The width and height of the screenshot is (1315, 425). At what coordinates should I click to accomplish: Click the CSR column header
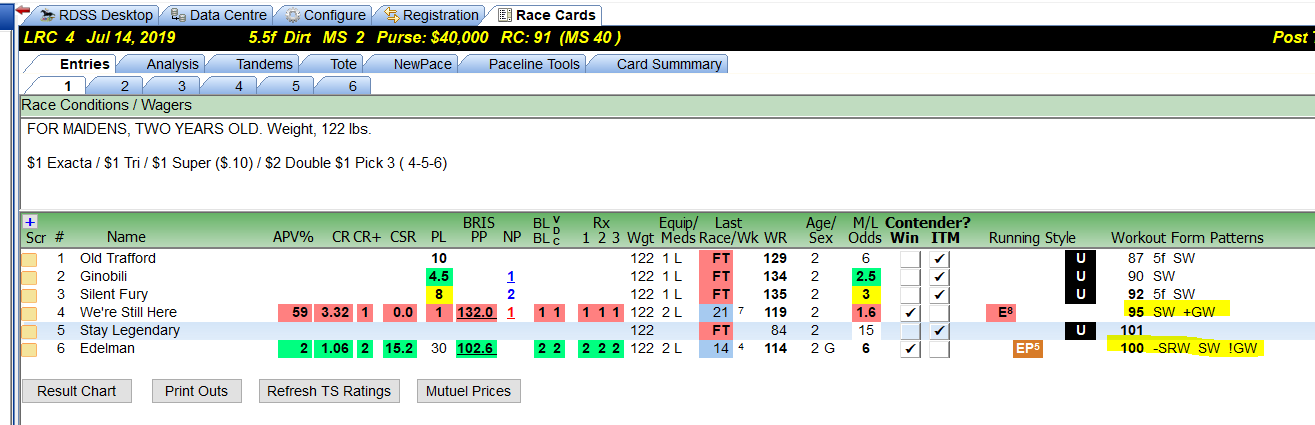[403, 238]
